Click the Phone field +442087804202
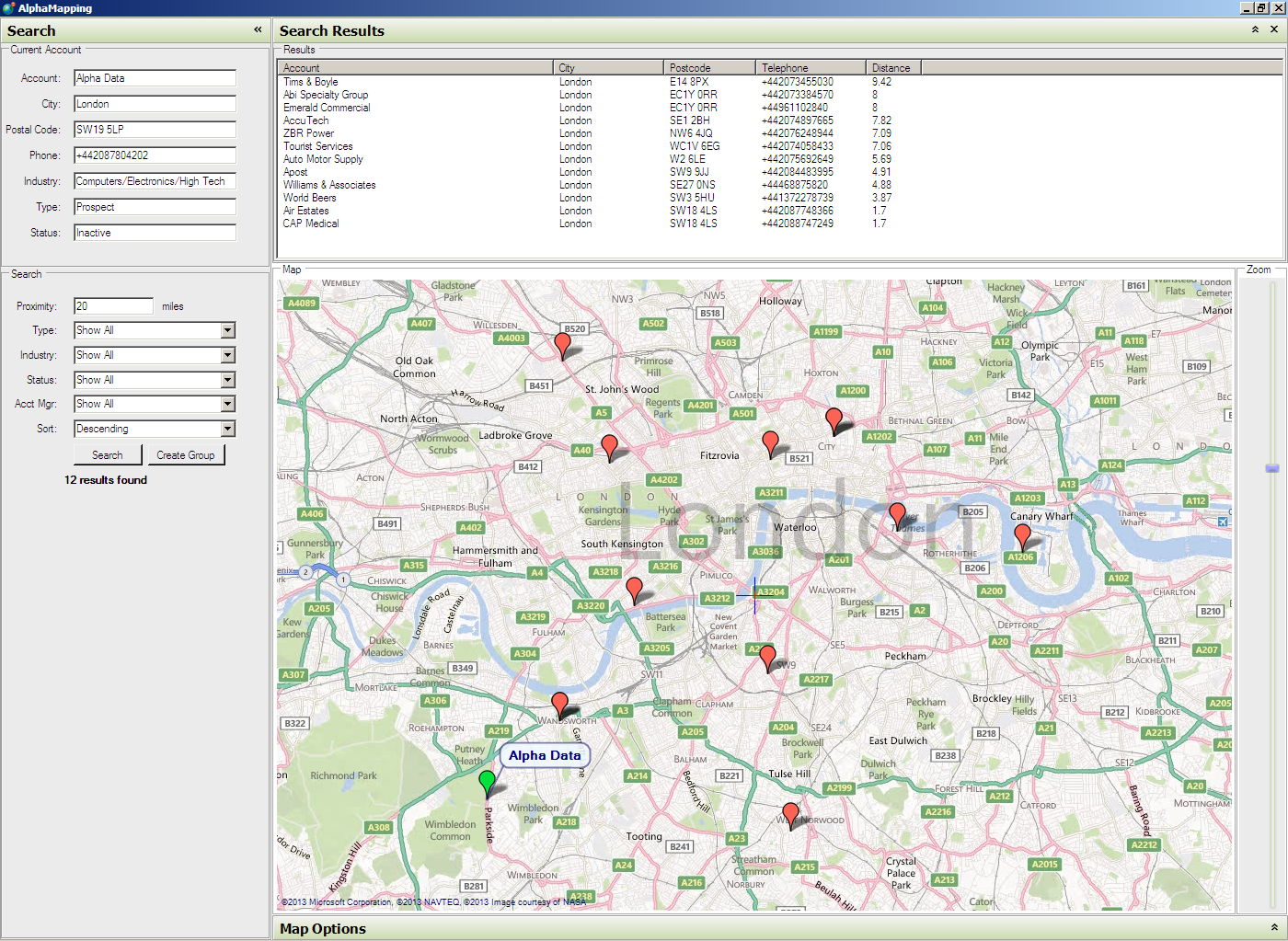The image size is (1288, 941). click(155, 155)
